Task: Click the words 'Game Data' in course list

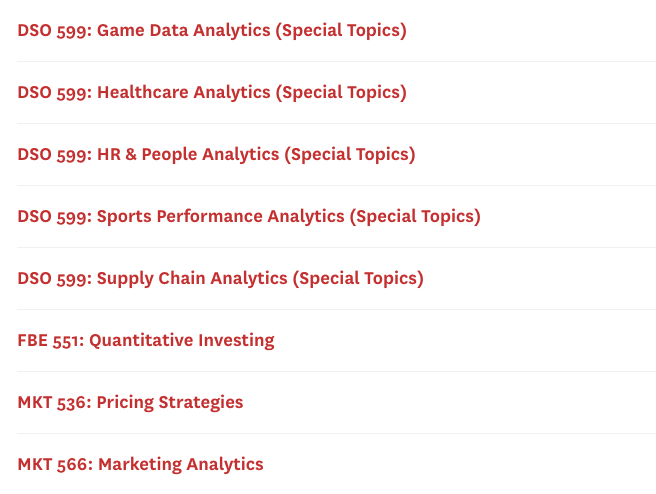Action: click(143, 31)
